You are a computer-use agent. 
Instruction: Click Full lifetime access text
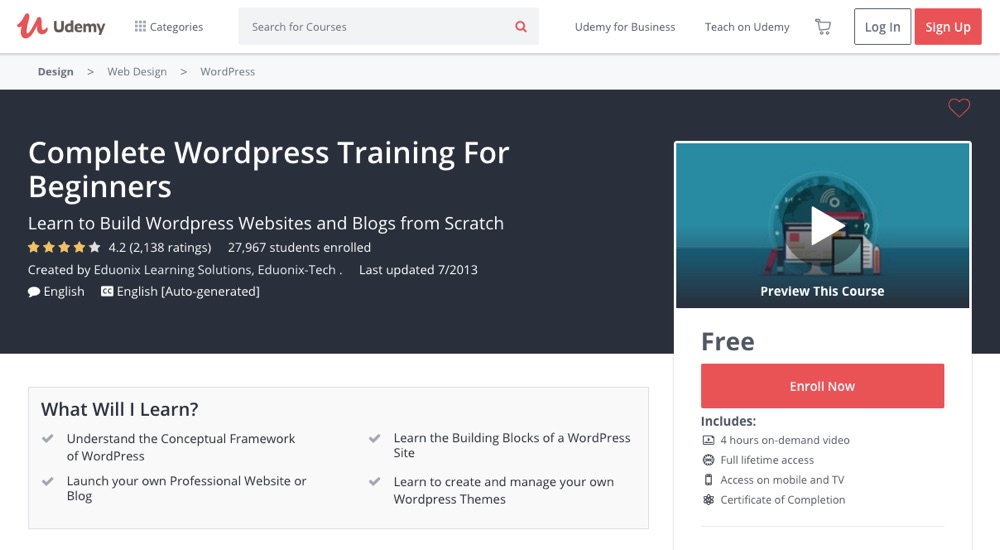(767, 460)
